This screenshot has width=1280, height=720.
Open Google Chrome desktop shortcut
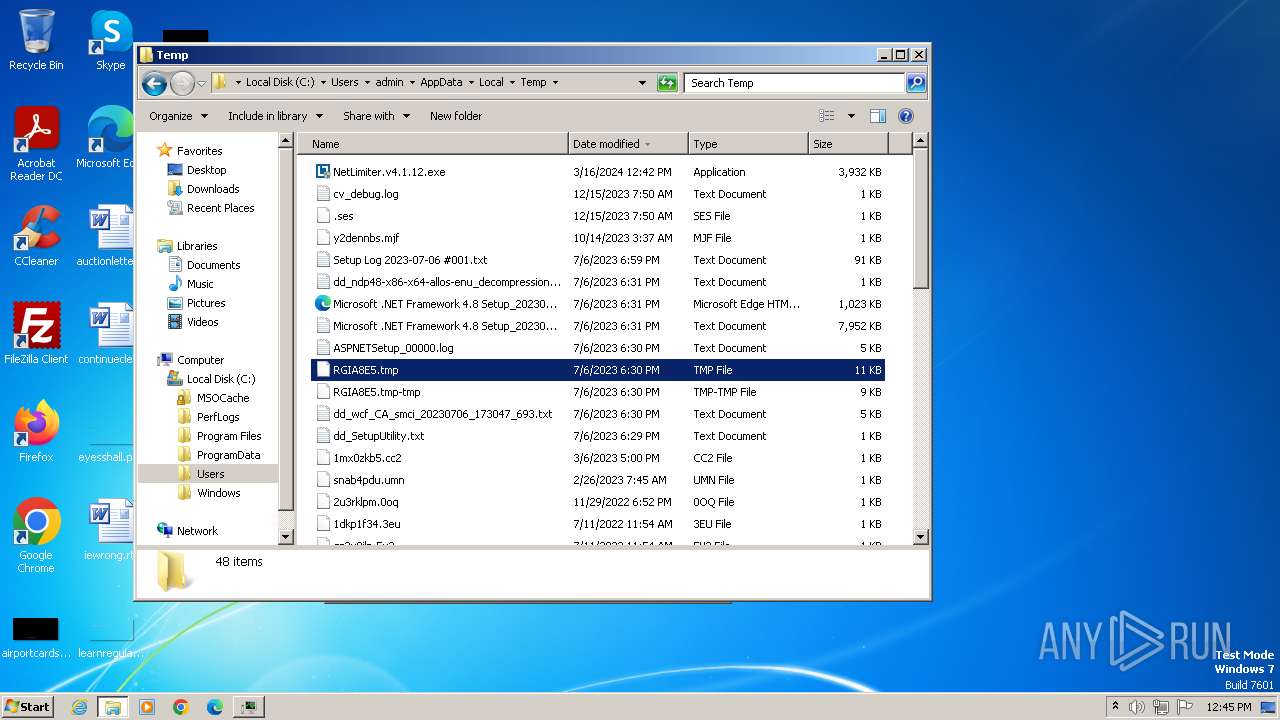[36, 536]
